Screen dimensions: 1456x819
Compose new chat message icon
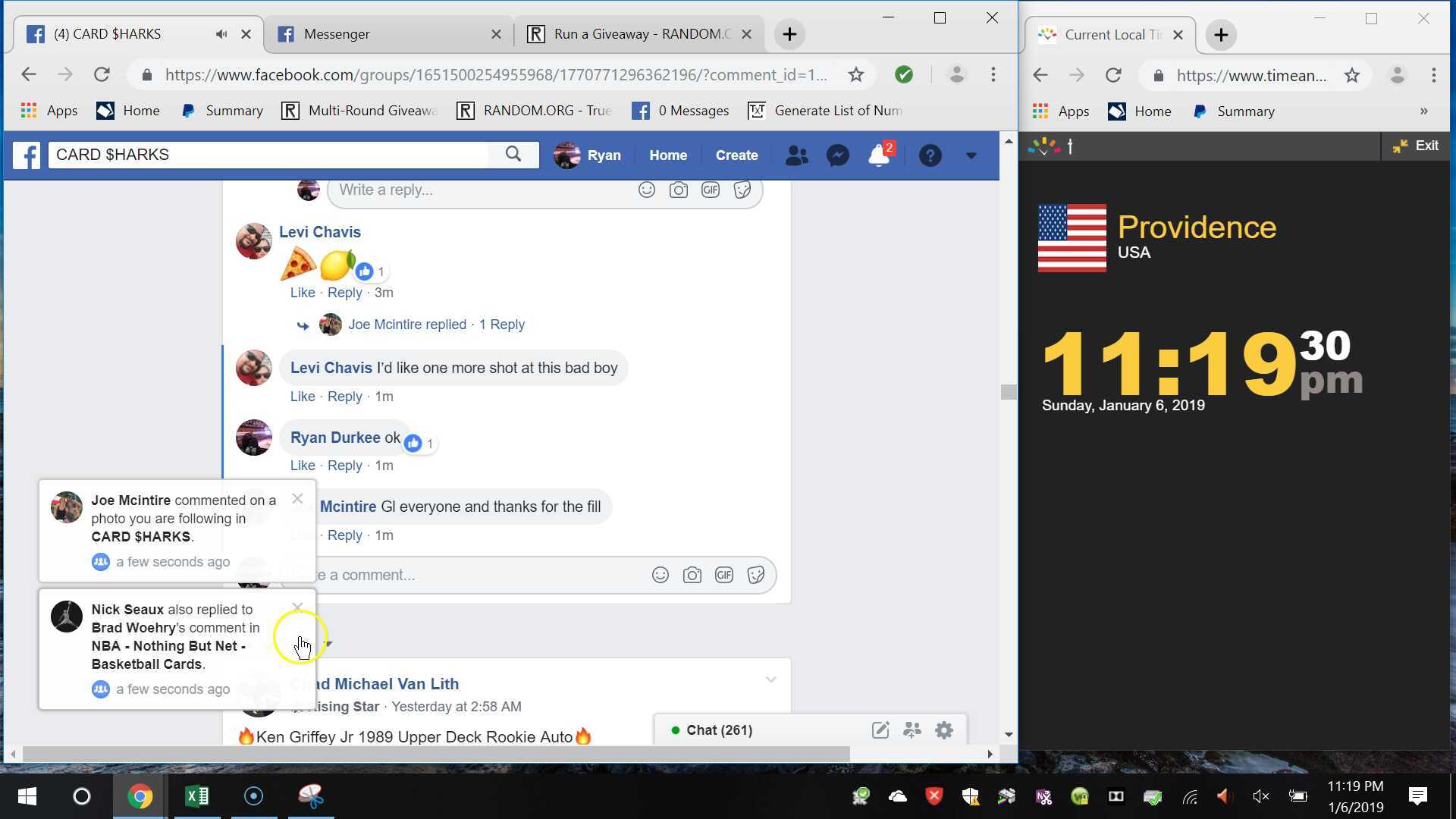pyautogui.click(x=880, y=730)
